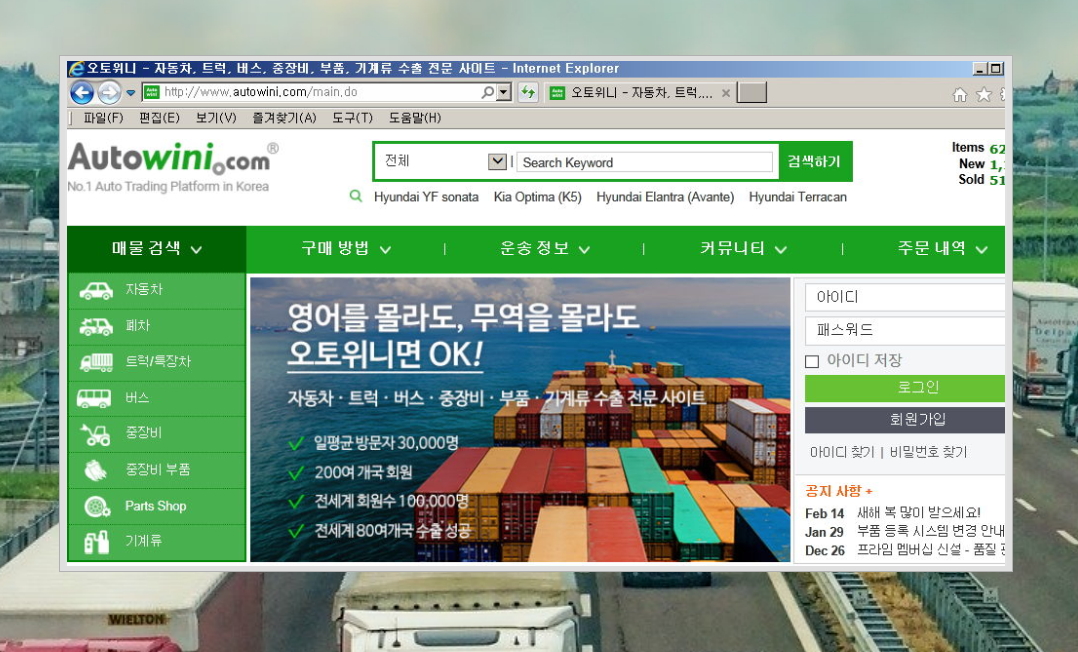The width and height of the screenshot is (1078, 652).
Task: Click the Search Keyword input field
Action: click(645, 162)
